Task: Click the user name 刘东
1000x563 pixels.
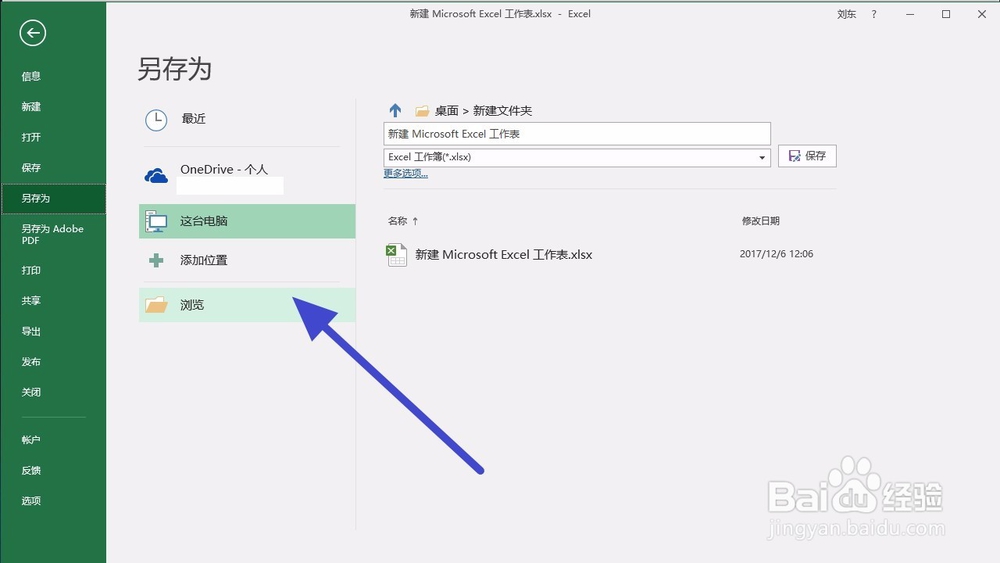Action: [846, 14]
